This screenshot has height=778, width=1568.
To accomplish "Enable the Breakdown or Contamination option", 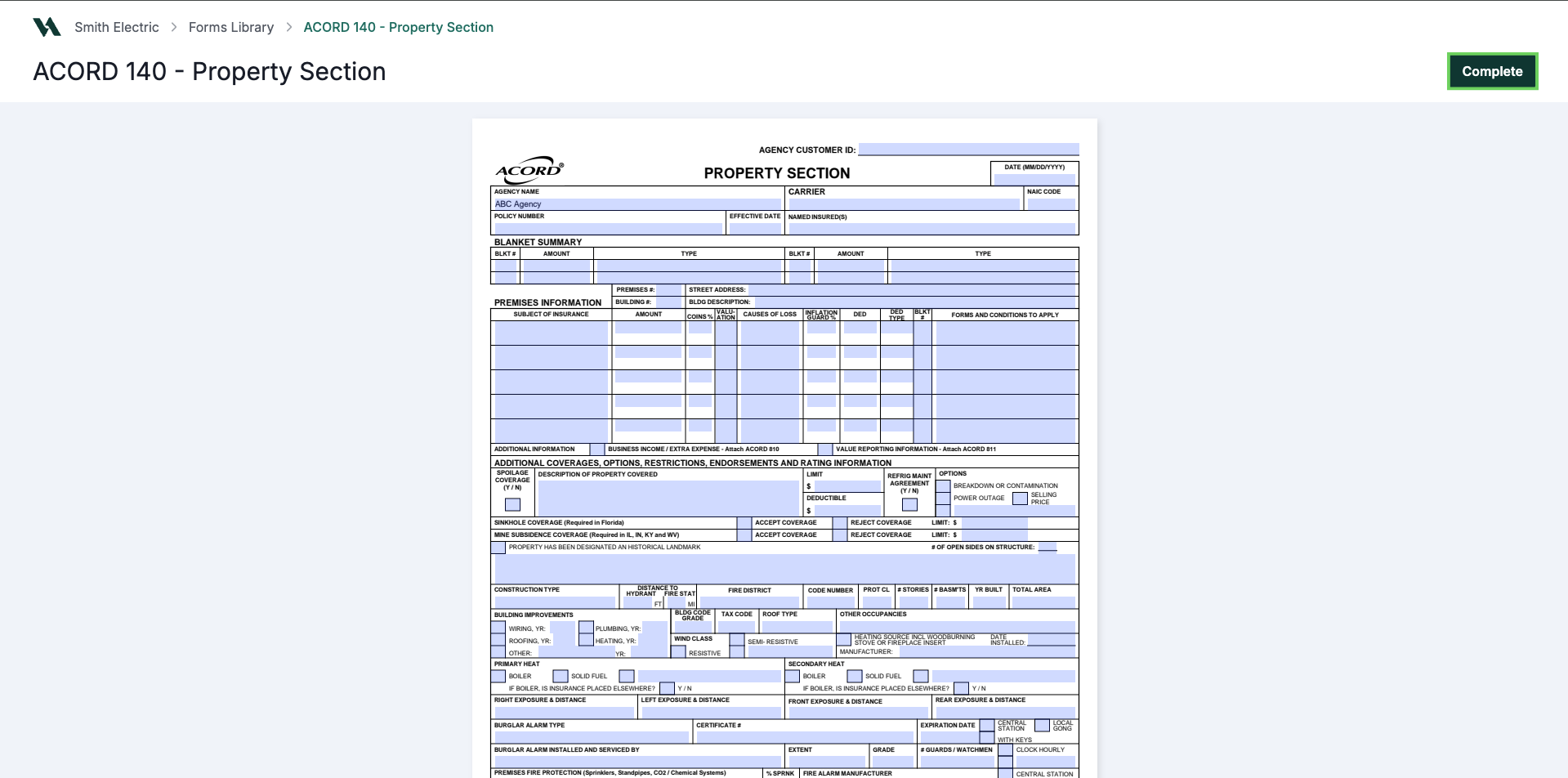I will pos(943,486).
